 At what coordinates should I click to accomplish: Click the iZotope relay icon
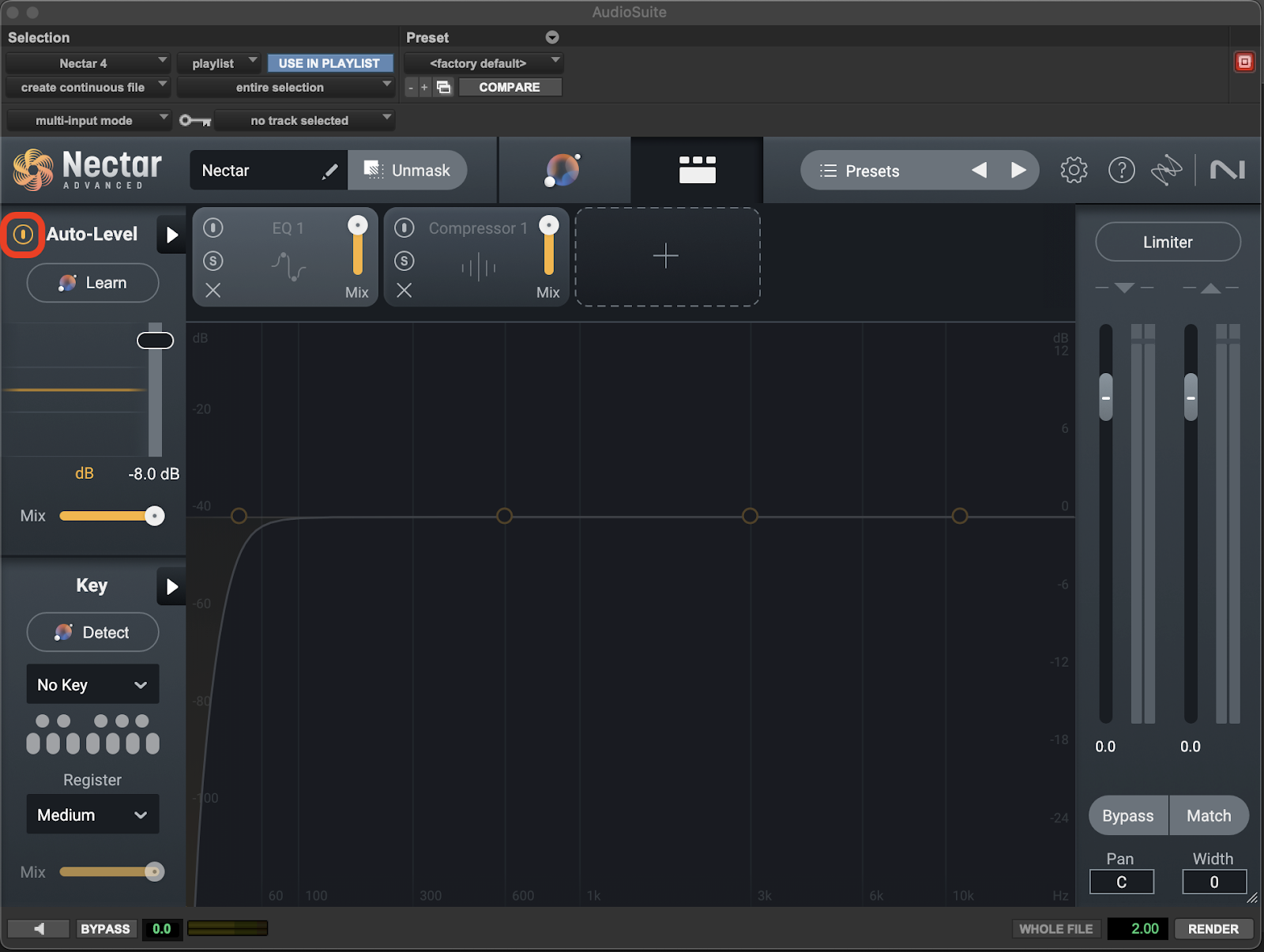click(1167, 170)
